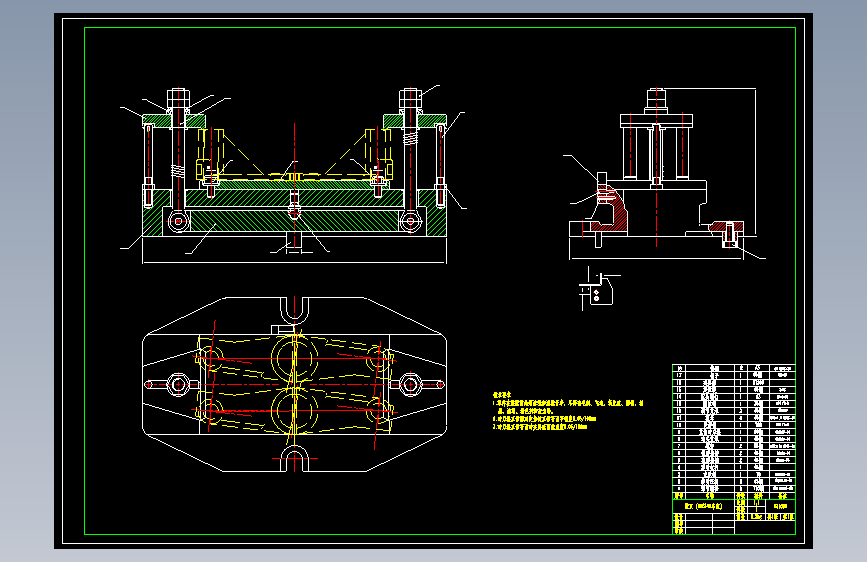The height and width of the screenshot is (562, 867).
Task: Pick the left hex nut in plan view
Action: (178, 384)
